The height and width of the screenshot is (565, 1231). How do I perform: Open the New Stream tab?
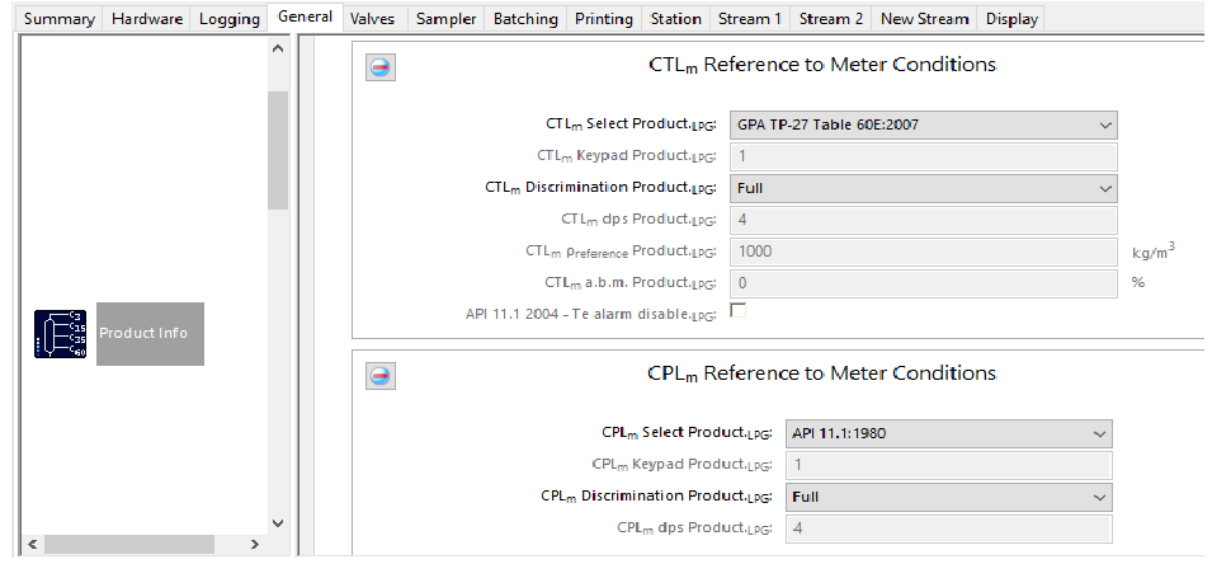(925, 18)
